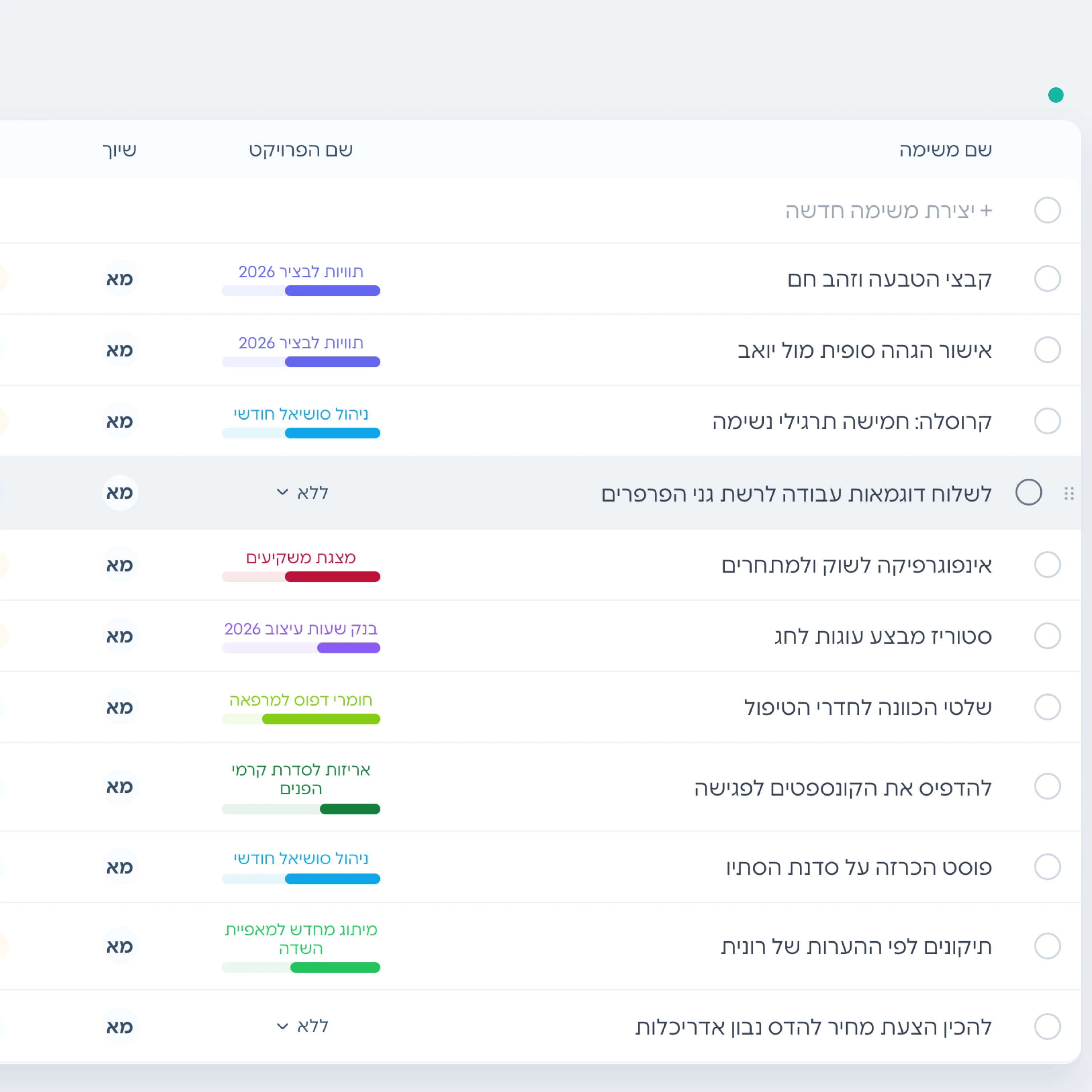Check off 'אישור הגהה סופית מול יואב'
Screen dimensions: 1092x1092
(1047, 350)
